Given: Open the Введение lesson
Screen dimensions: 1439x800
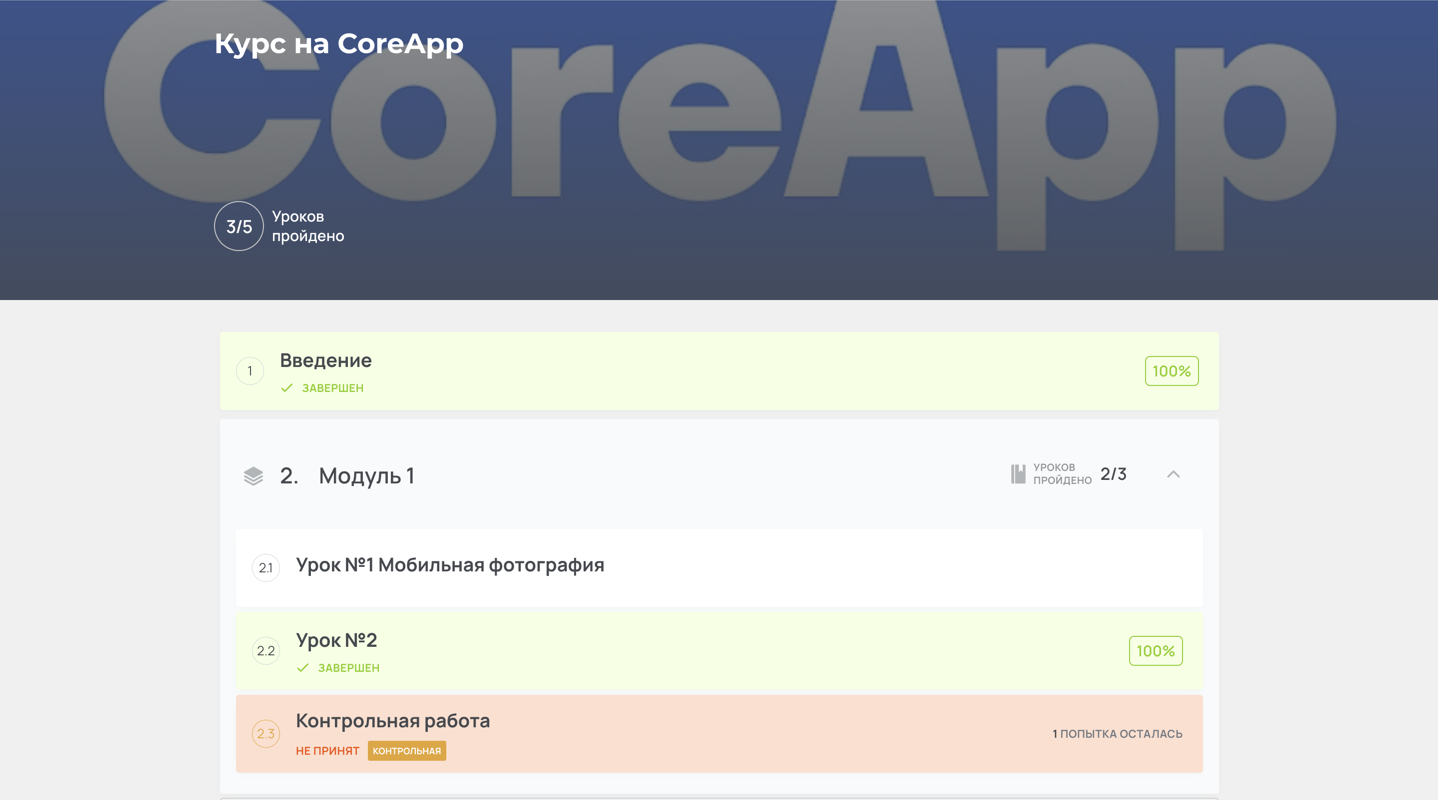Looking at the screenshot, I should [719, 371].
